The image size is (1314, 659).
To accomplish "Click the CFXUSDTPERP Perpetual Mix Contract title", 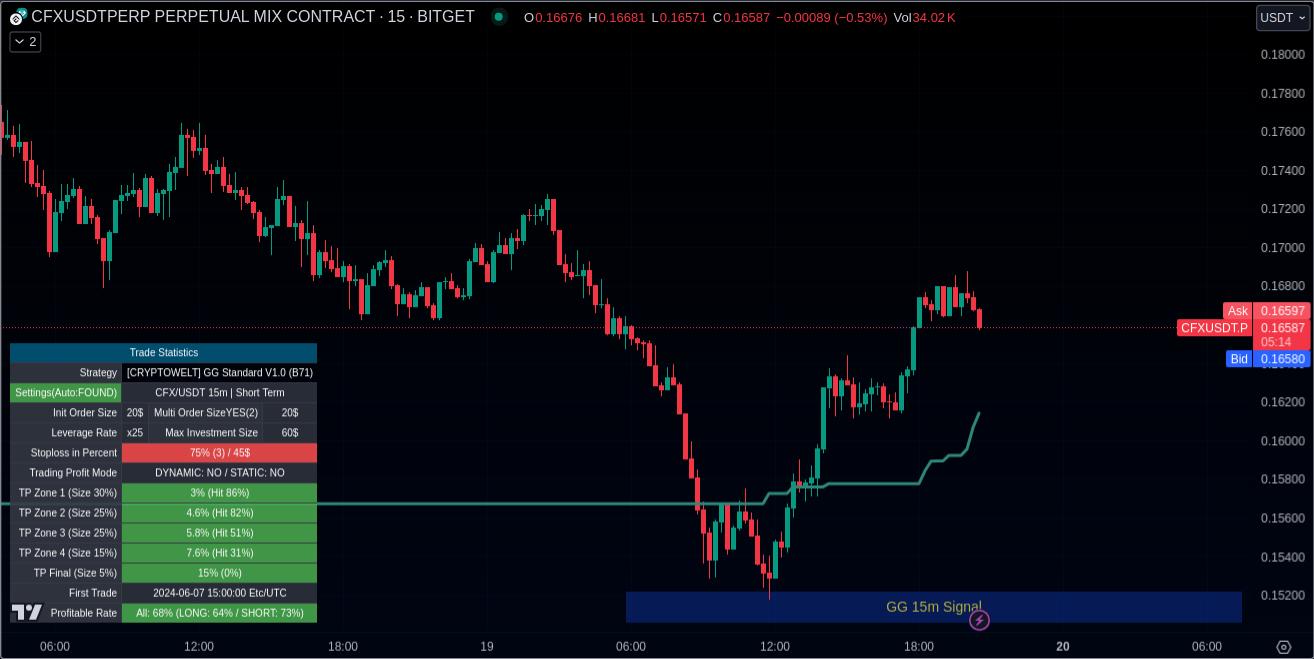I will [253, 17].
